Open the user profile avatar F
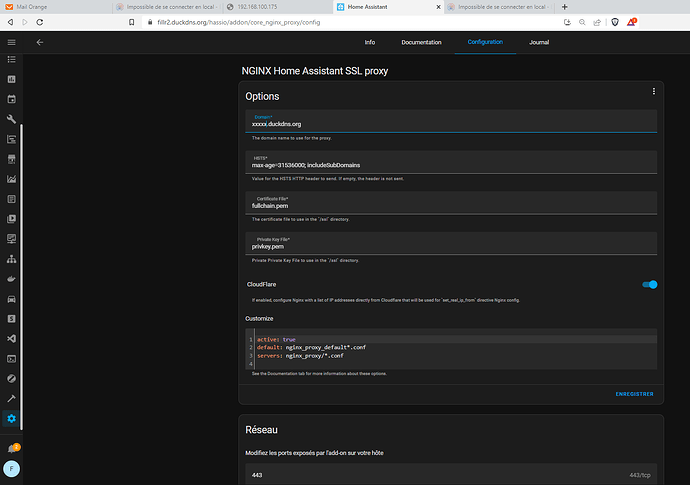This screenshot has width=690, height=485. coord(11,469)
